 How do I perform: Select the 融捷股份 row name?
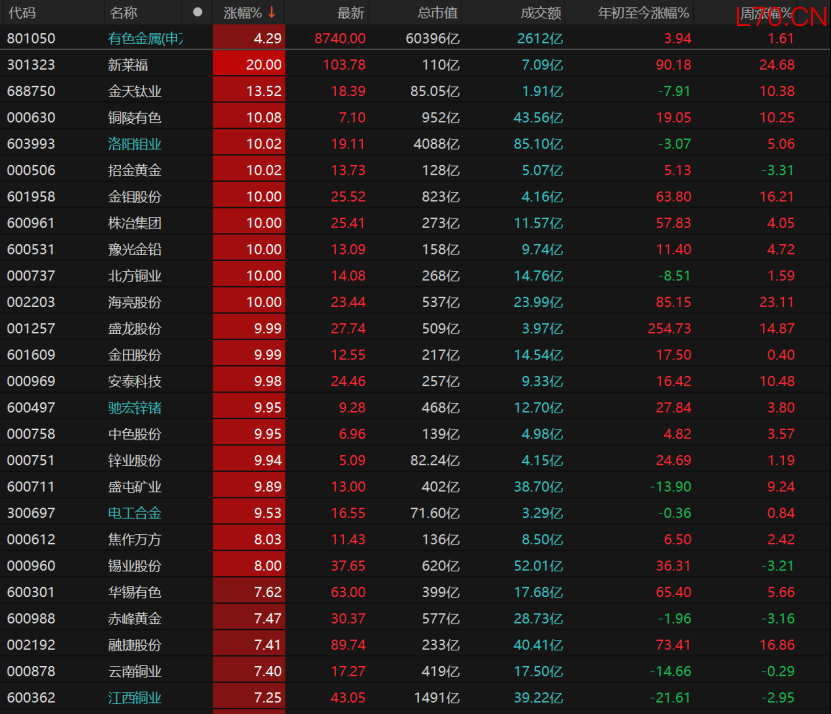135,645
